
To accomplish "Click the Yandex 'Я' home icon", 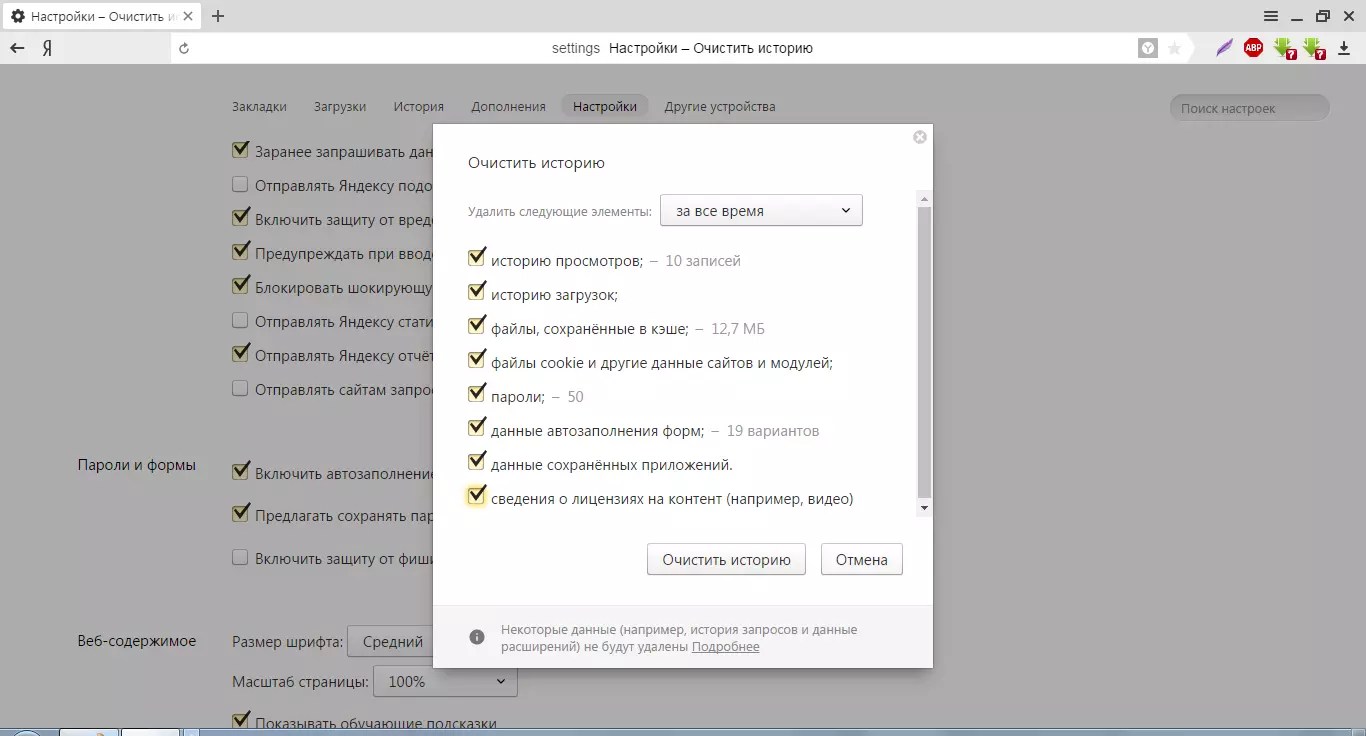I will 46,48.
